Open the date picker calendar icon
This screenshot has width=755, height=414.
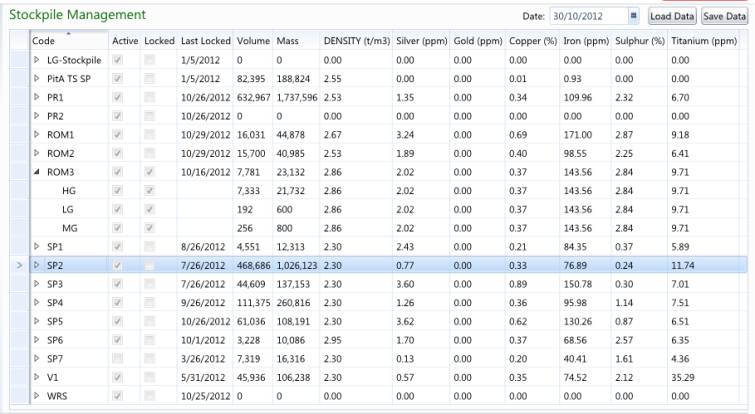point(634,16)
